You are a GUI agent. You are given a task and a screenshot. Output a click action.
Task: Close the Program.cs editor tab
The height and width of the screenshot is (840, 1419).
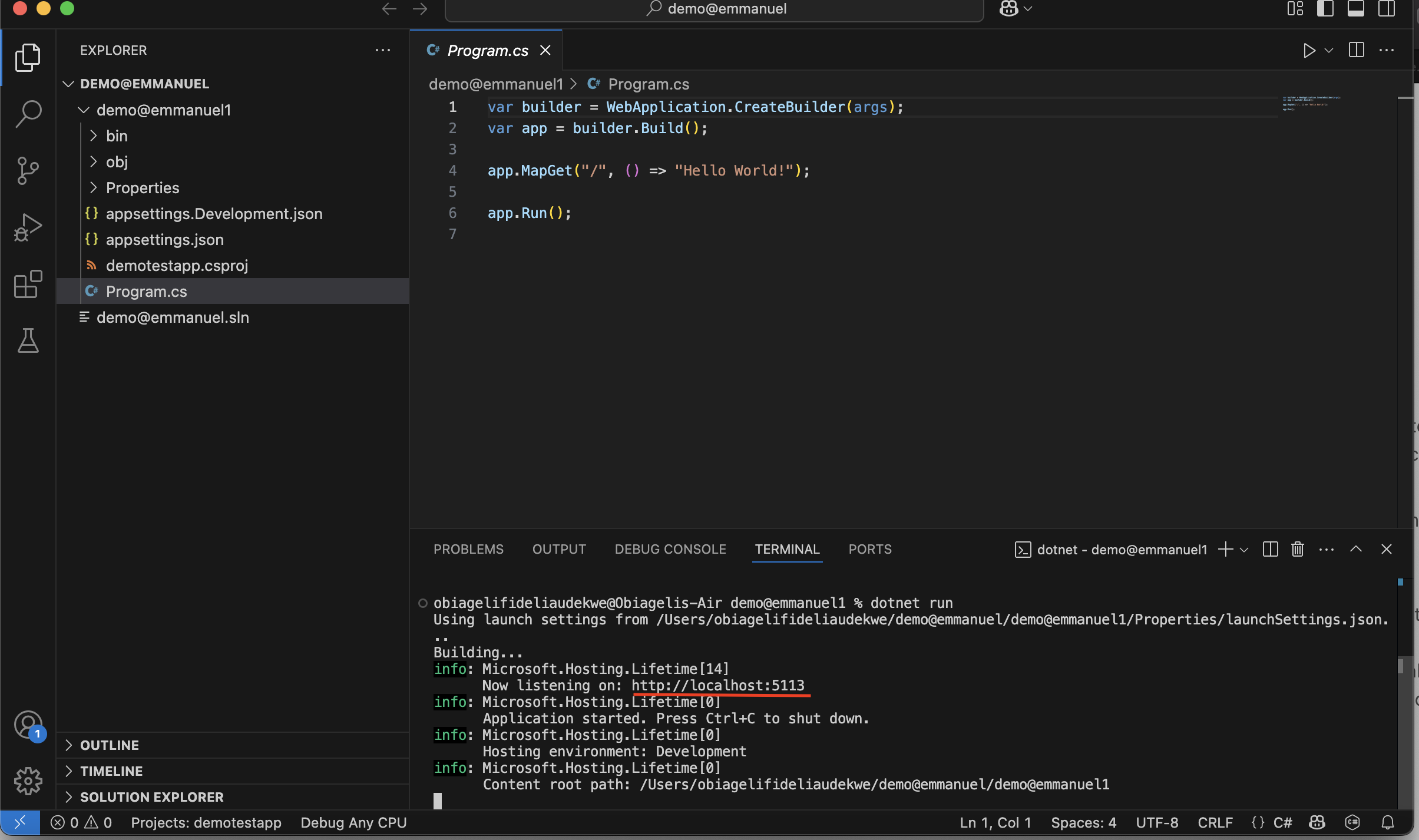point(545,51)
